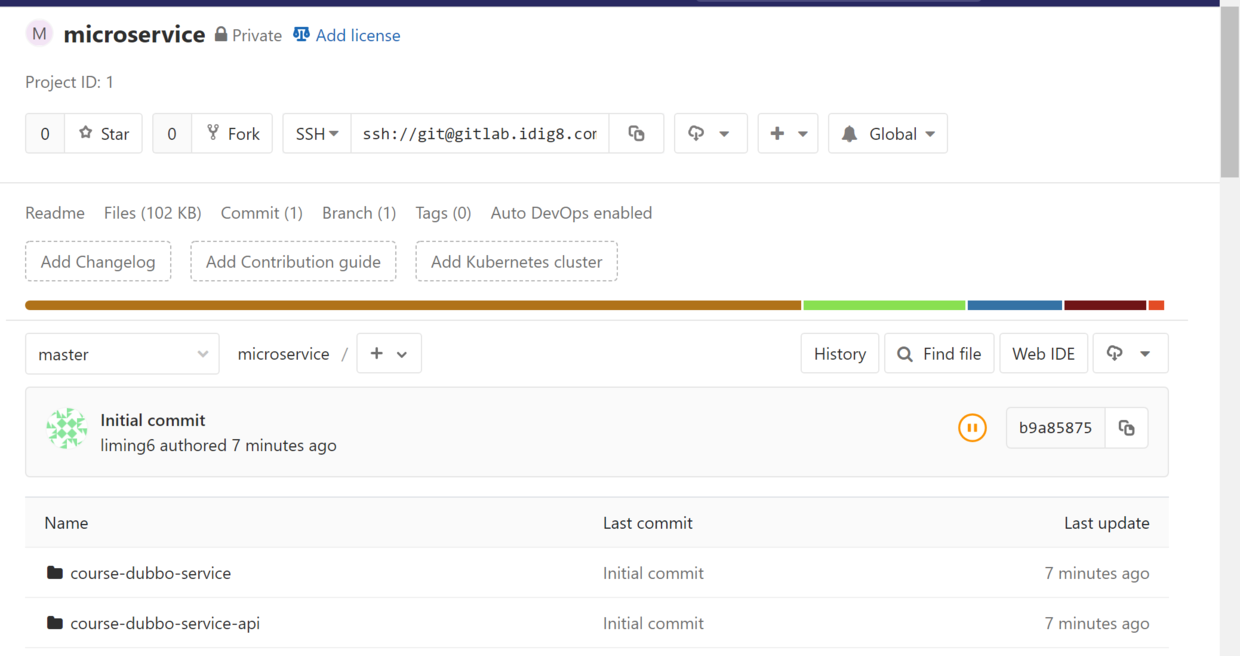Open the course-dubbo-service-api folder
1240x656 pixels.
(x=164, y=622)
